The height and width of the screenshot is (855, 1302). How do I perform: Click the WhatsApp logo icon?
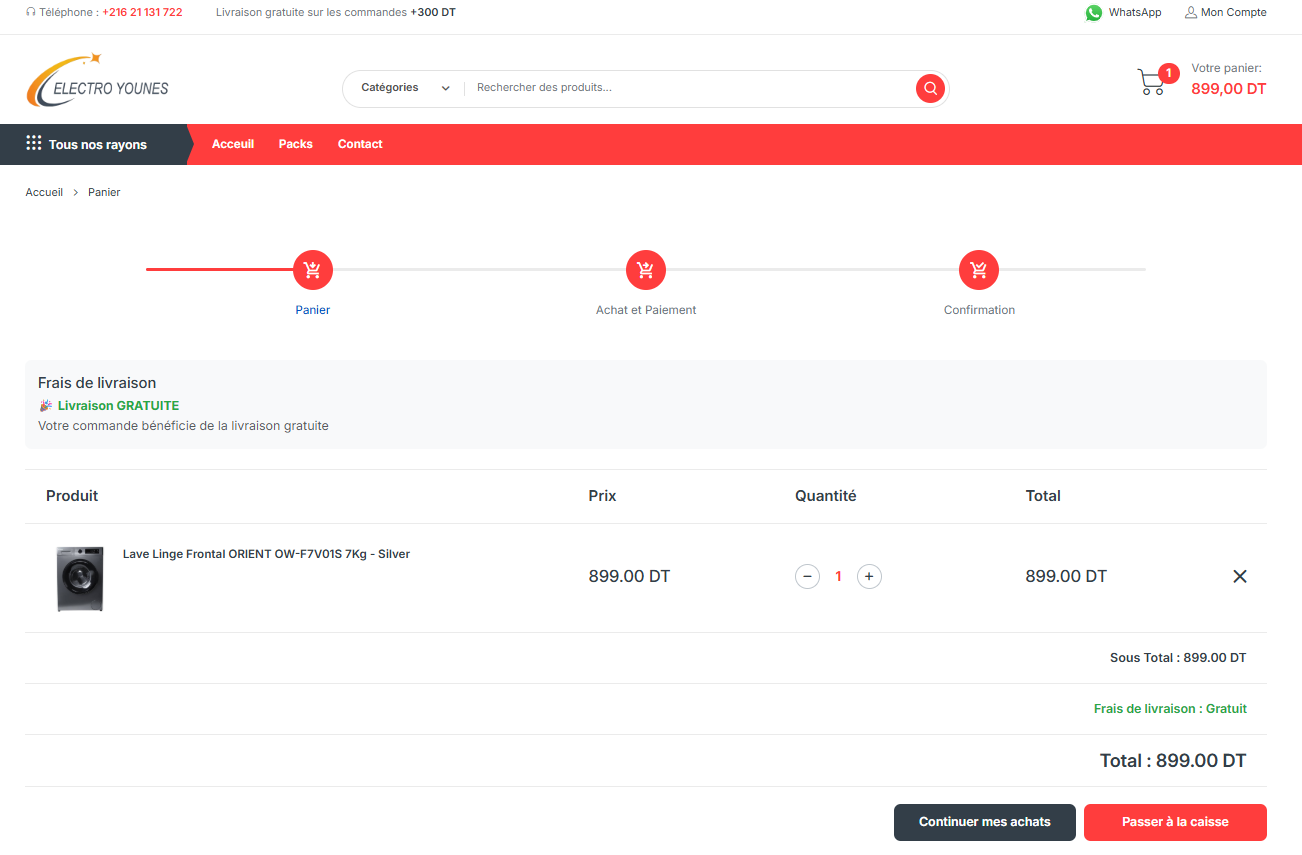(1094, 13)
